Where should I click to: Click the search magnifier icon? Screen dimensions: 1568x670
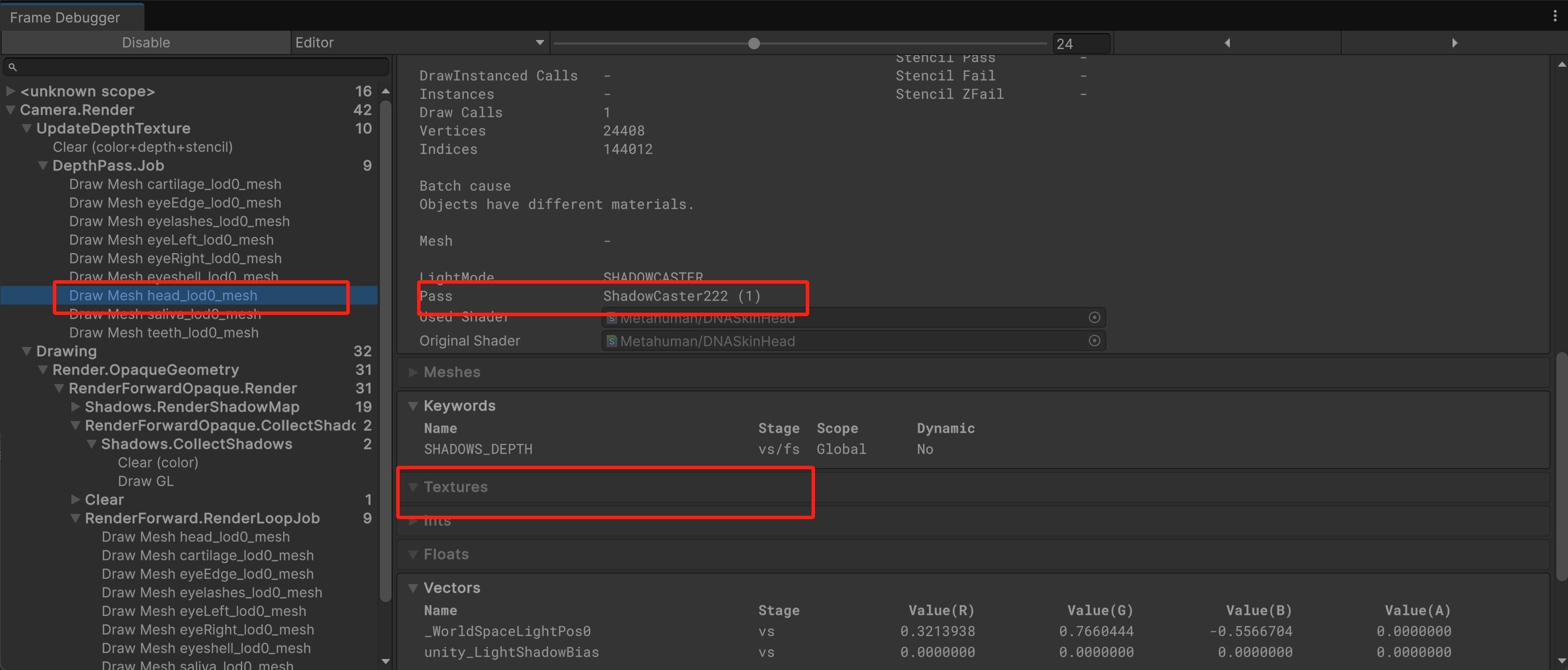(x=14, y=66)
